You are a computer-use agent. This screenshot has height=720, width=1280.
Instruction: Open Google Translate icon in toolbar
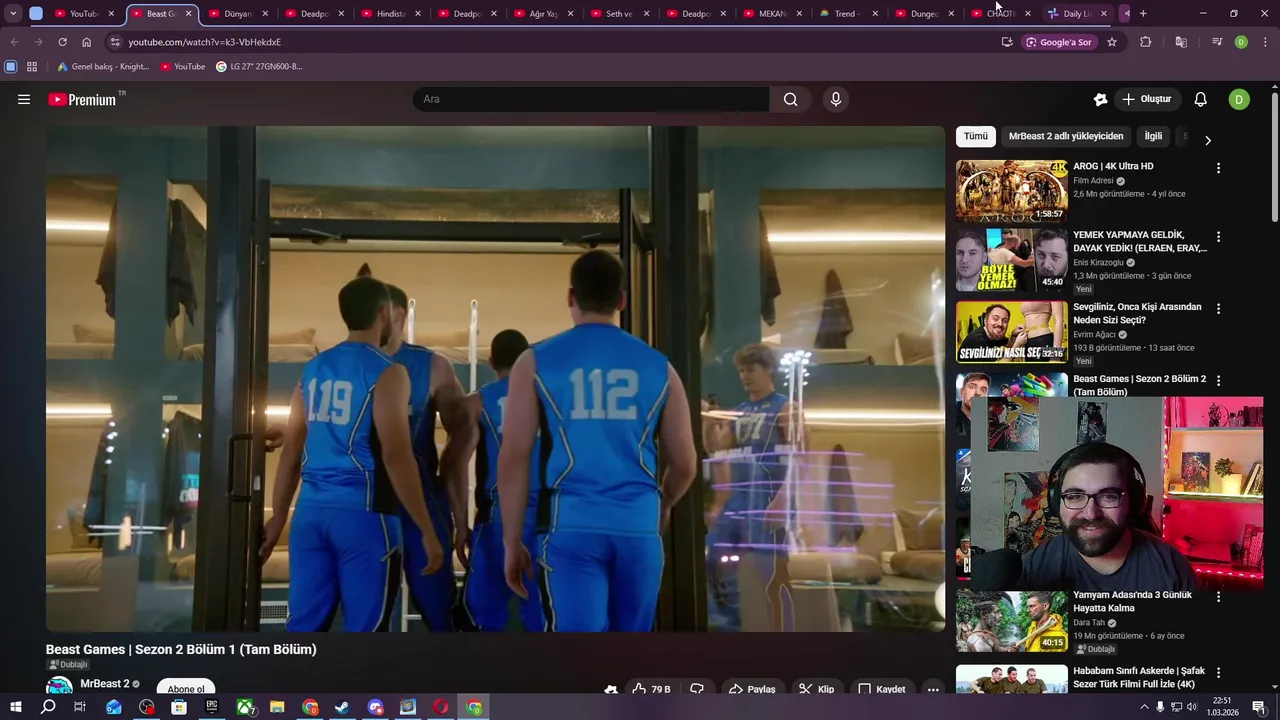coord(1181,42)
